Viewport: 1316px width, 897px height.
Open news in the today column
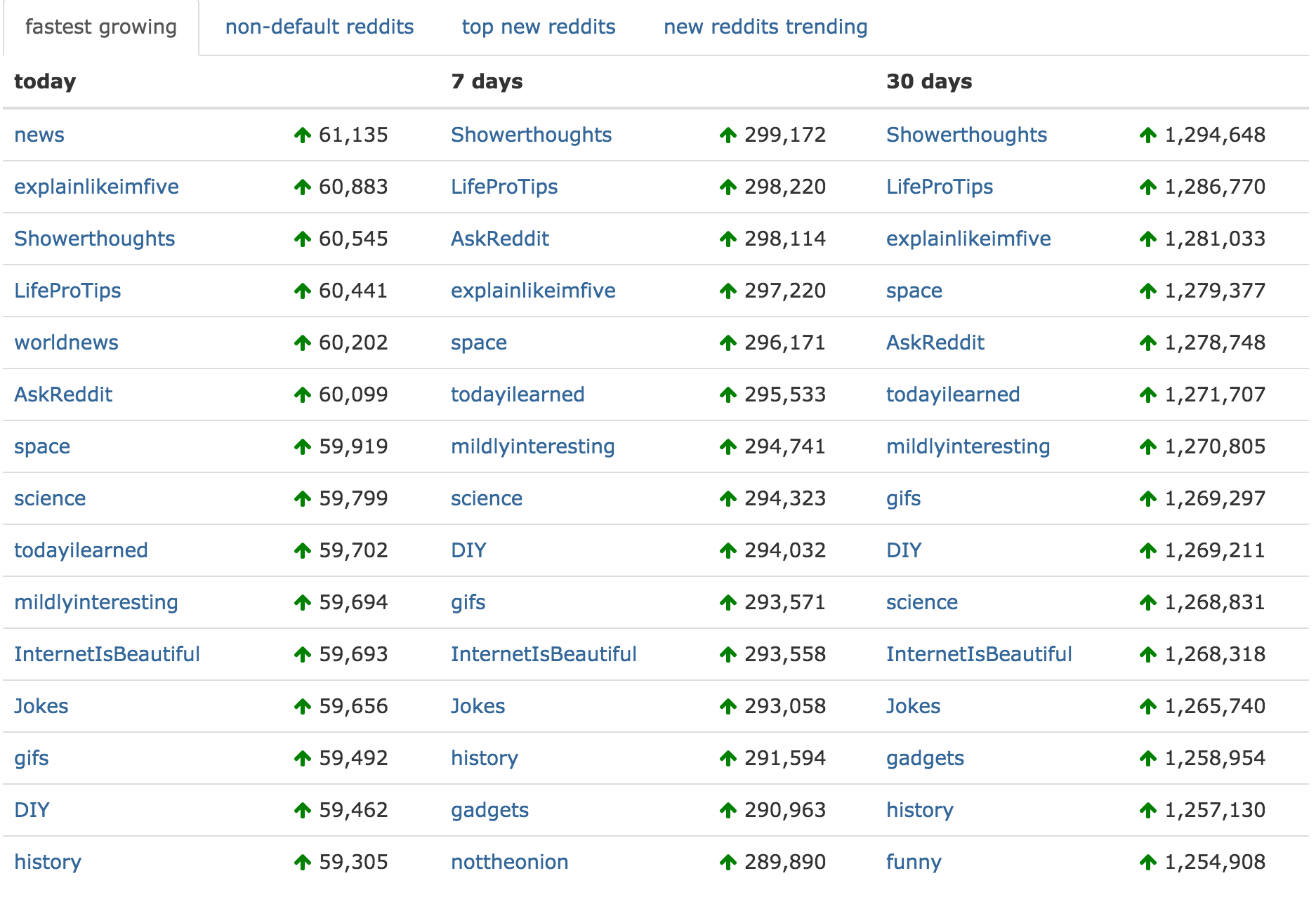click(x=39, y=135)
